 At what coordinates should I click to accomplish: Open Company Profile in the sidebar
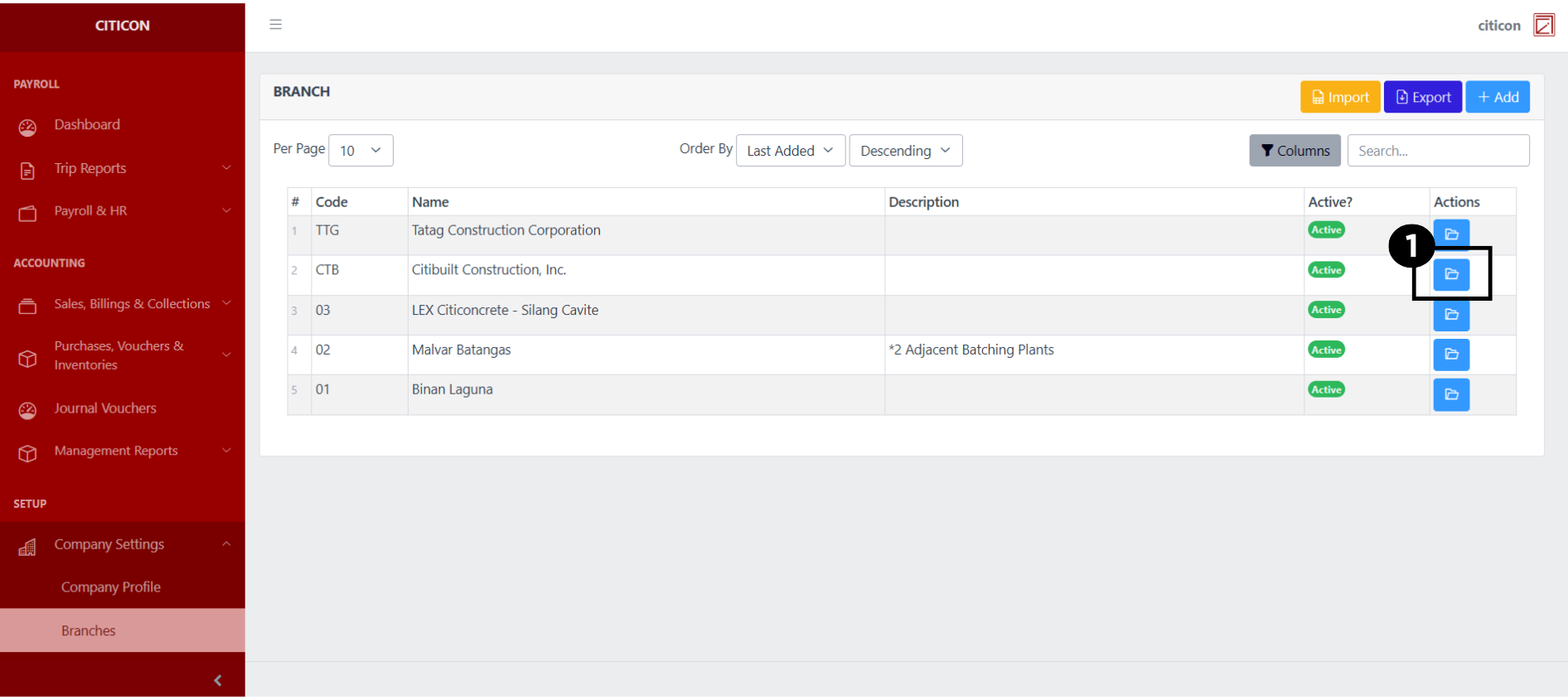tap(111, 587)
